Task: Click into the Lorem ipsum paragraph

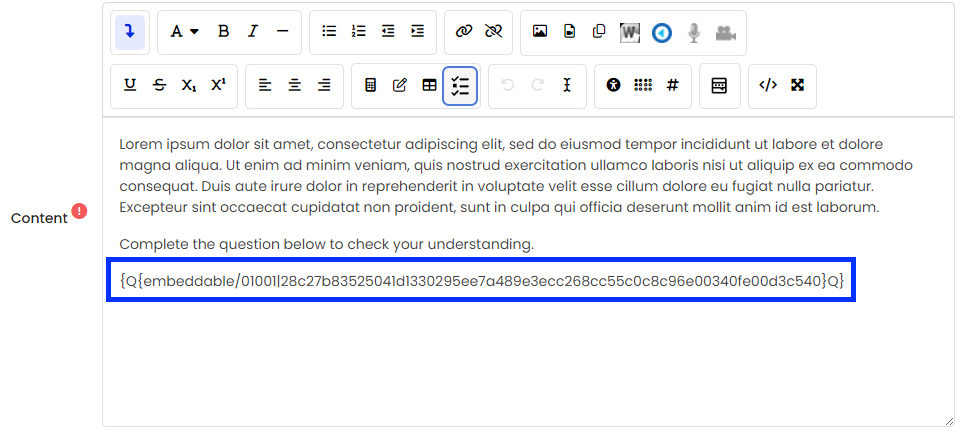Action: 516,176
